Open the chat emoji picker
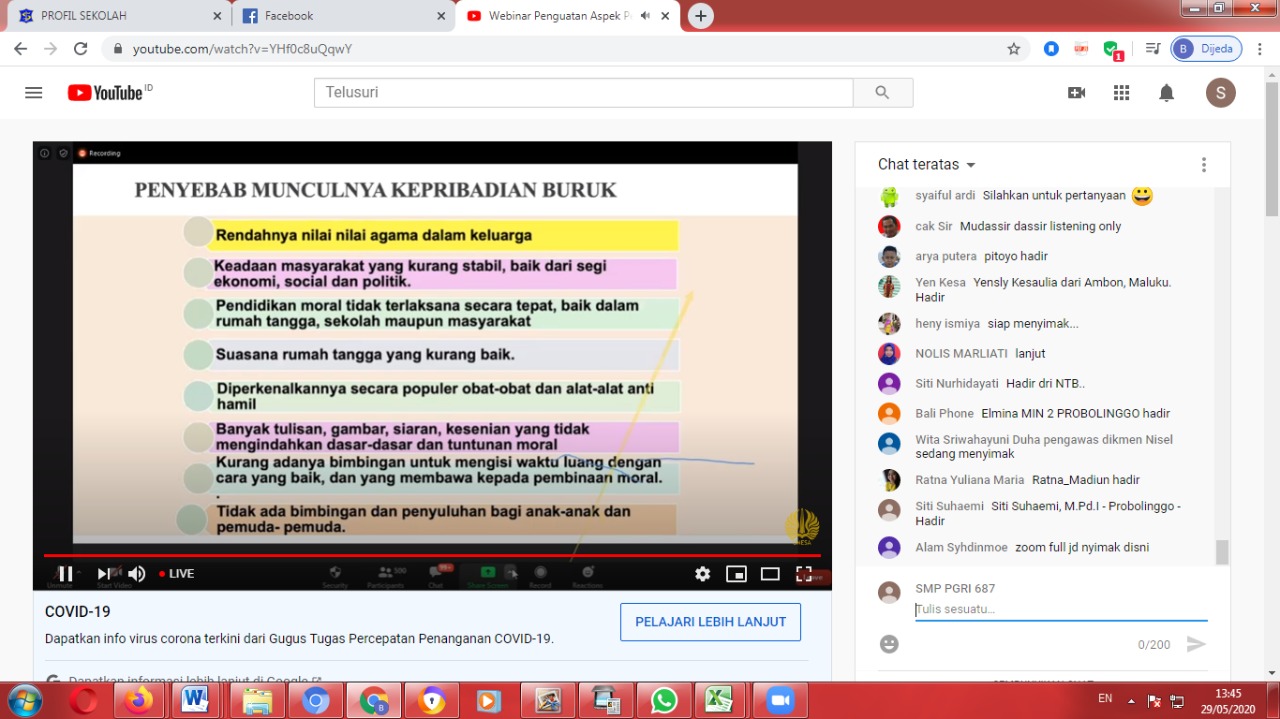This screenshot has width=1280, height=719. click(x=889, y=644)
